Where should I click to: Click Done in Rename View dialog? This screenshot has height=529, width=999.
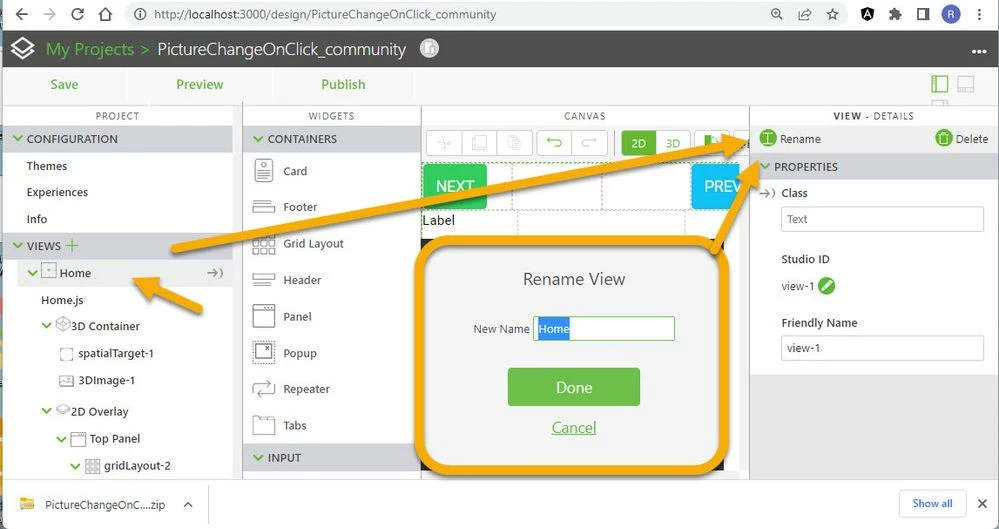(x=573, y=387)
